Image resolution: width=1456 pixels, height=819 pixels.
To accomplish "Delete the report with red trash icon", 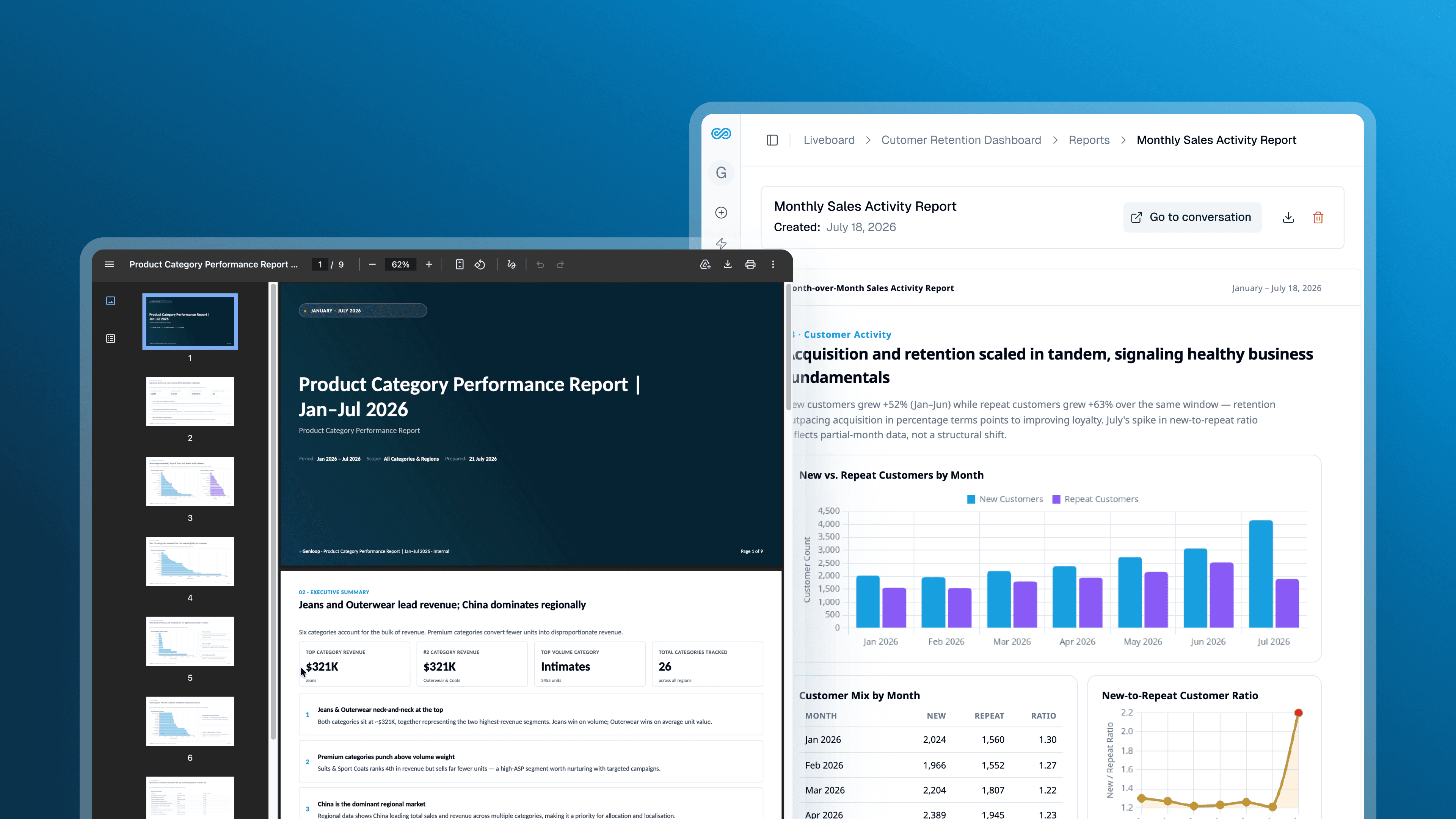I will click(x=1318, y=218).
